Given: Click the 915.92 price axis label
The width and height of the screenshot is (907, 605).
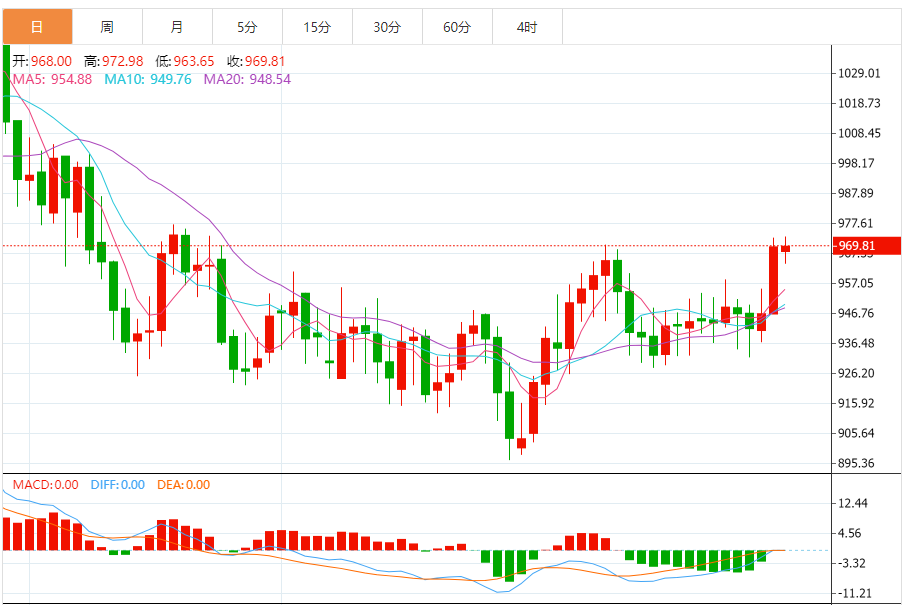Looking at the screenshot, I should pyautogui.click(x=856, y=404).
